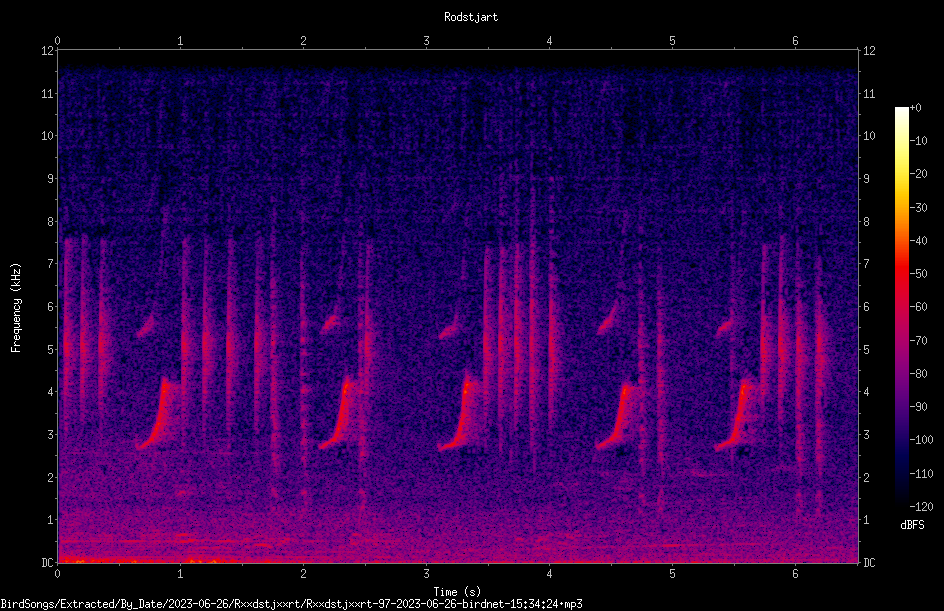
Task: Click the 5 tick on the bottom time axis
Action: [x=672, y=574]
